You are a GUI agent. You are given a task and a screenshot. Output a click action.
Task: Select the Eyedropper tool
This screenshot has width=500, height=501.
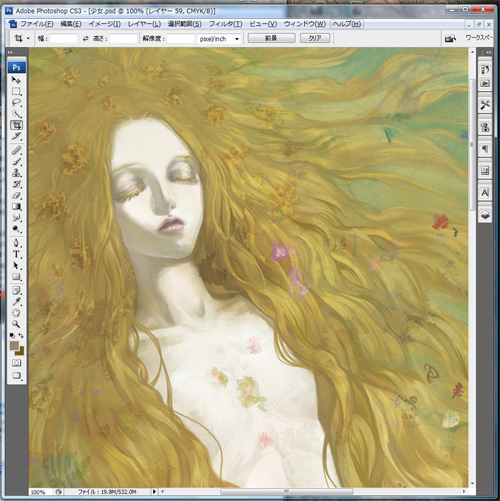point(16,302)
